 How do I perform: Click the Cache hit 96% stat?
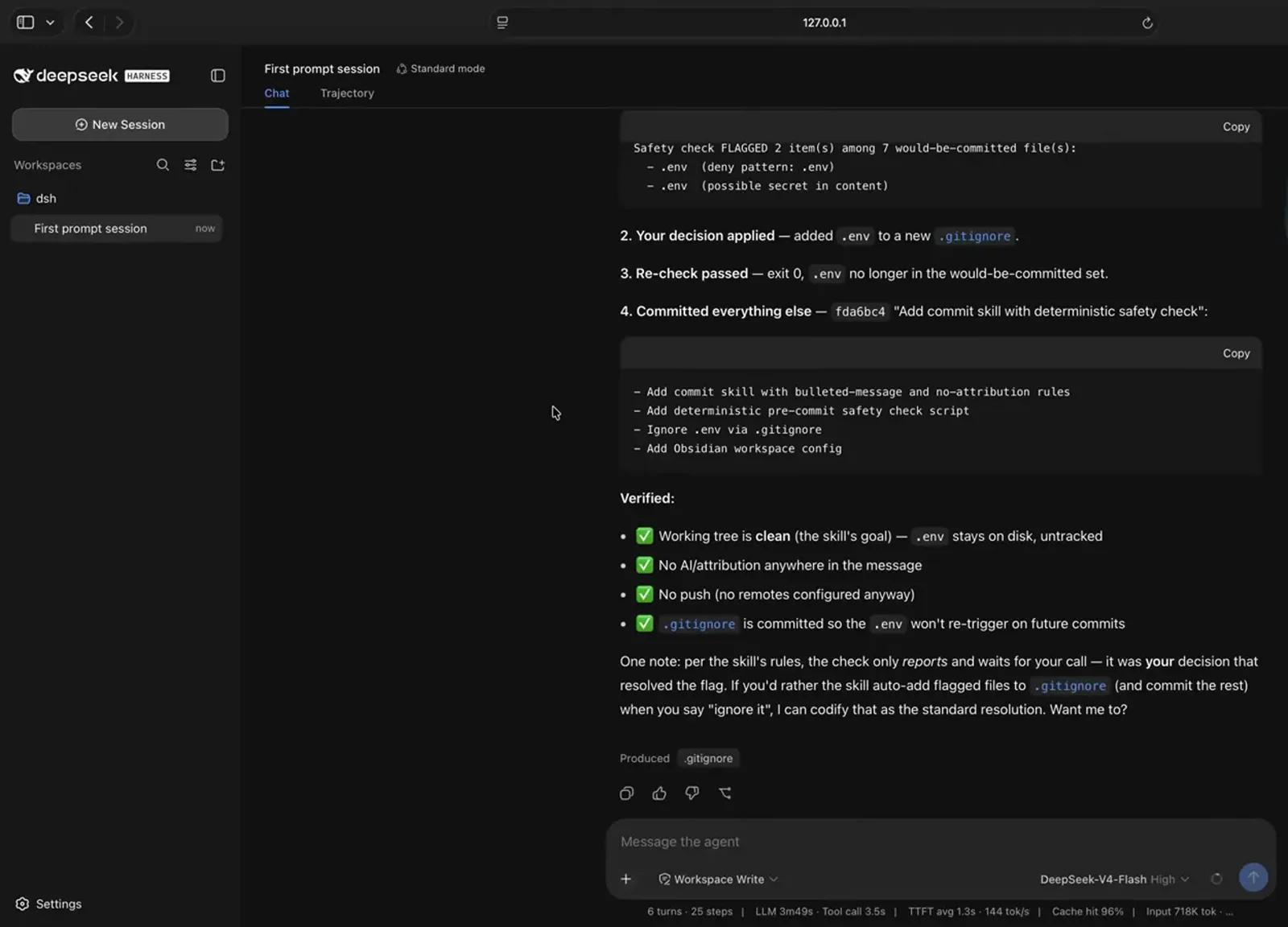pos(1088,912)
